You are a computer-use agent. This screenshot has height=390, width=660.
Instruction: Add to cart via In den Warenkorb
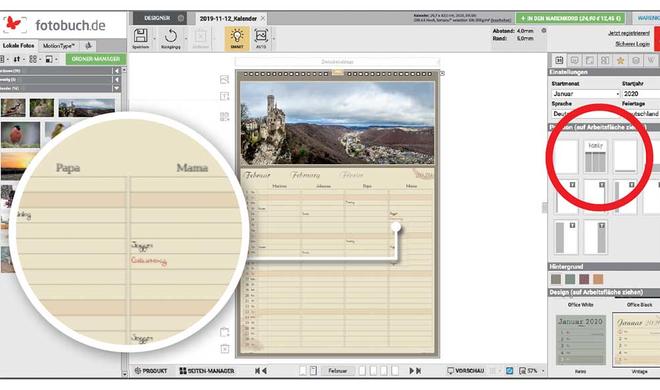(570, 19)
